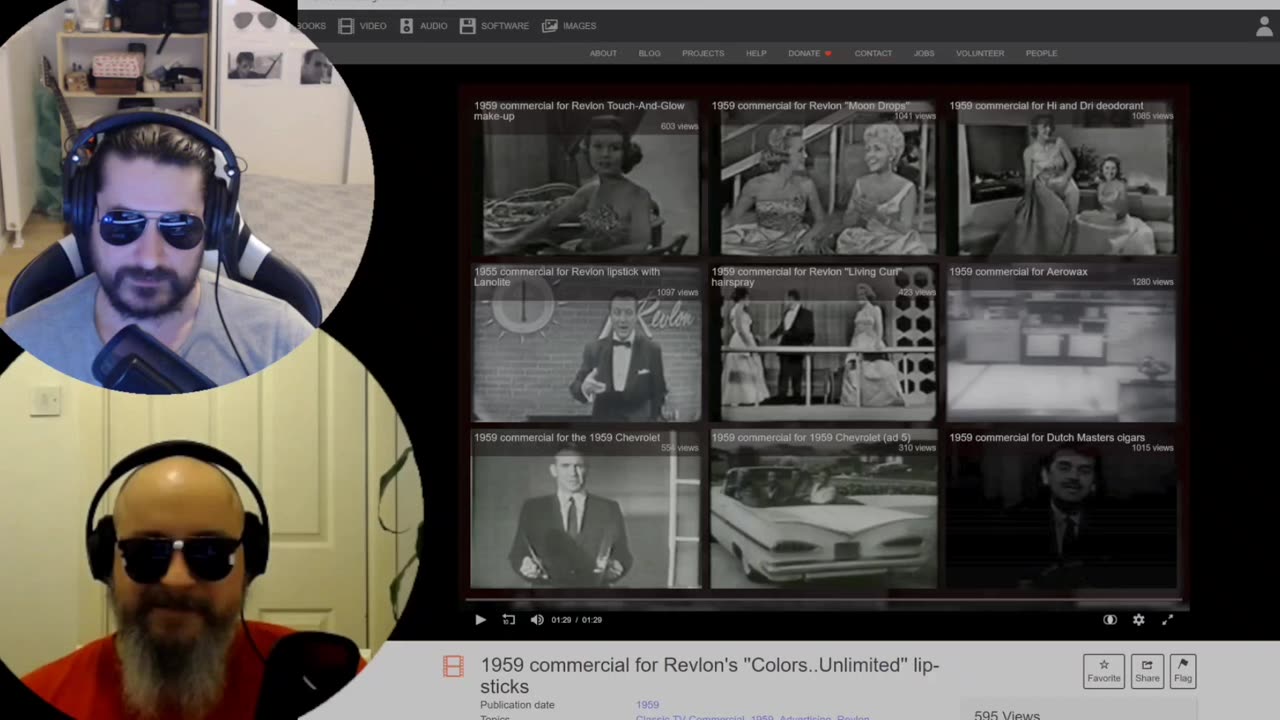The height and width of the screenshot is (720, 1280).
Task: Open the JOBS menu item
Action: click(x=924, y=53)
